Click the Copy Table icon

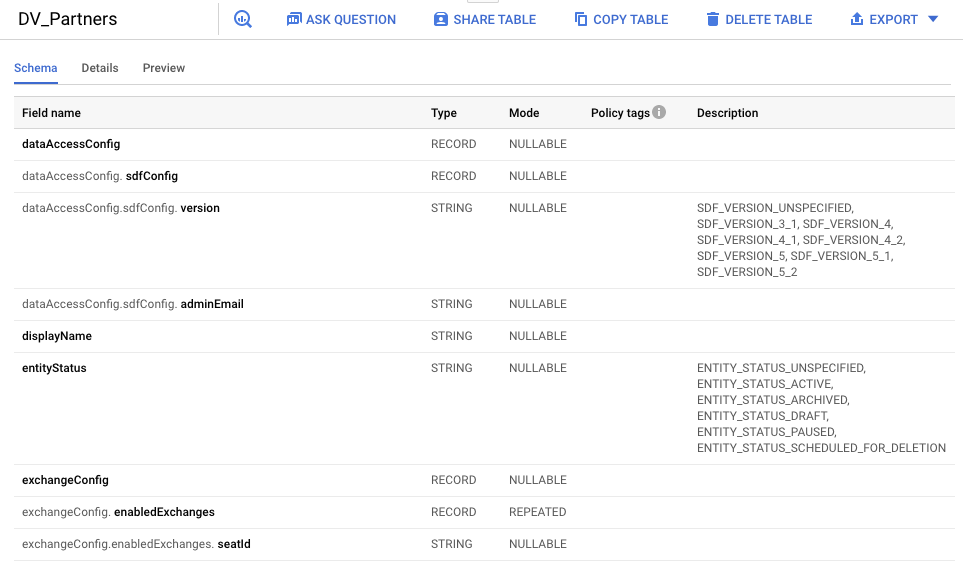(580, 19)
